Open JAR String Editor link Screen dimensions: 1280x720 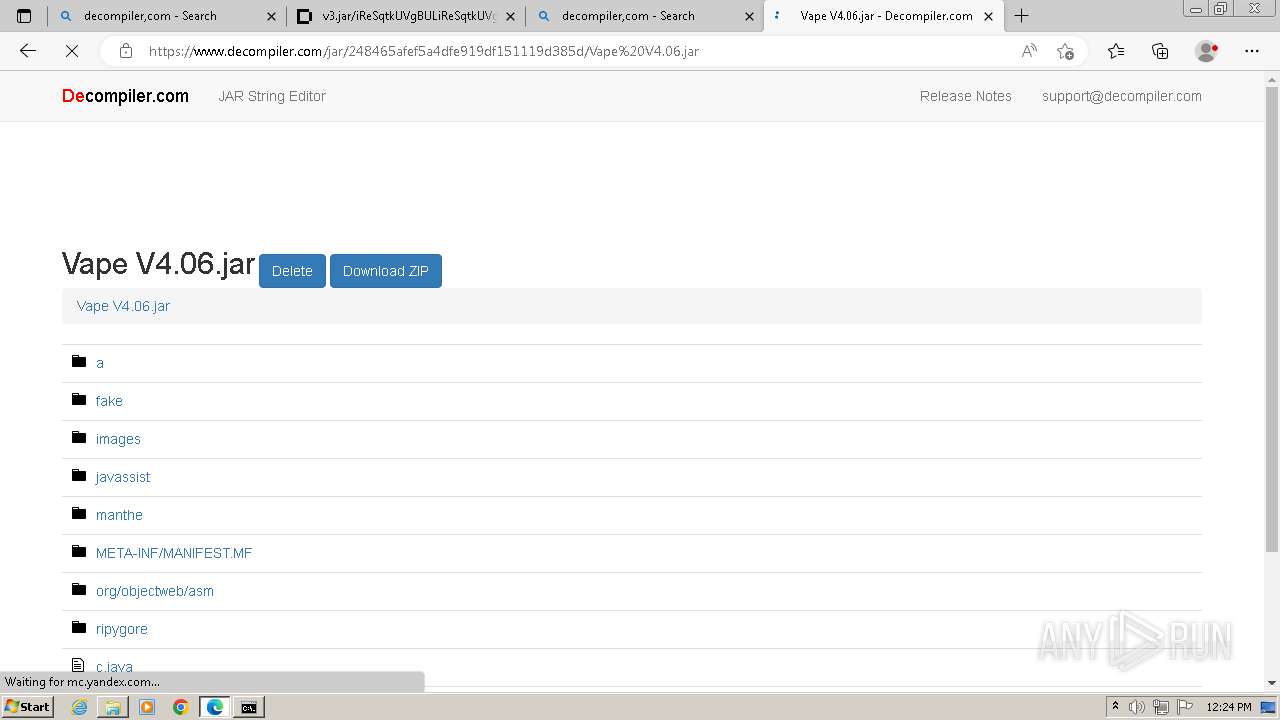pyautogui.click(x=272, y=96)
